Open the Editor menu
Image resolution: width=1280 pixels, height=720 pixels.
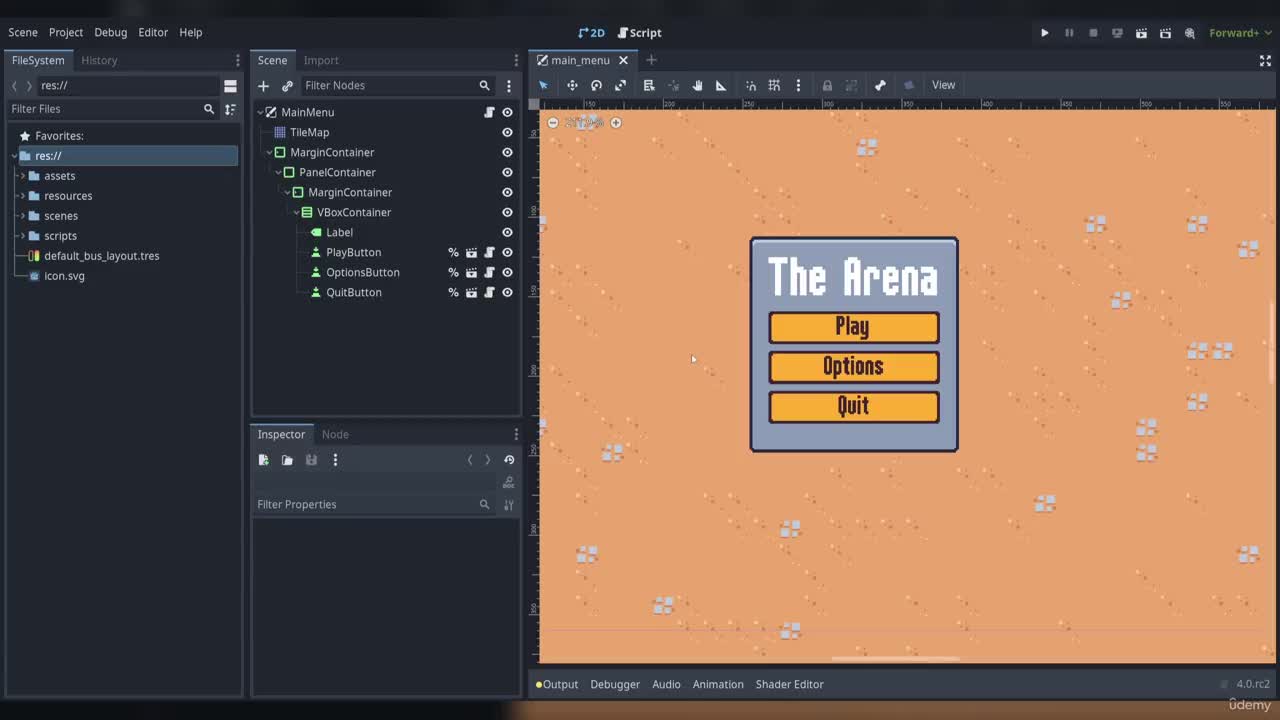pos(153,32)
